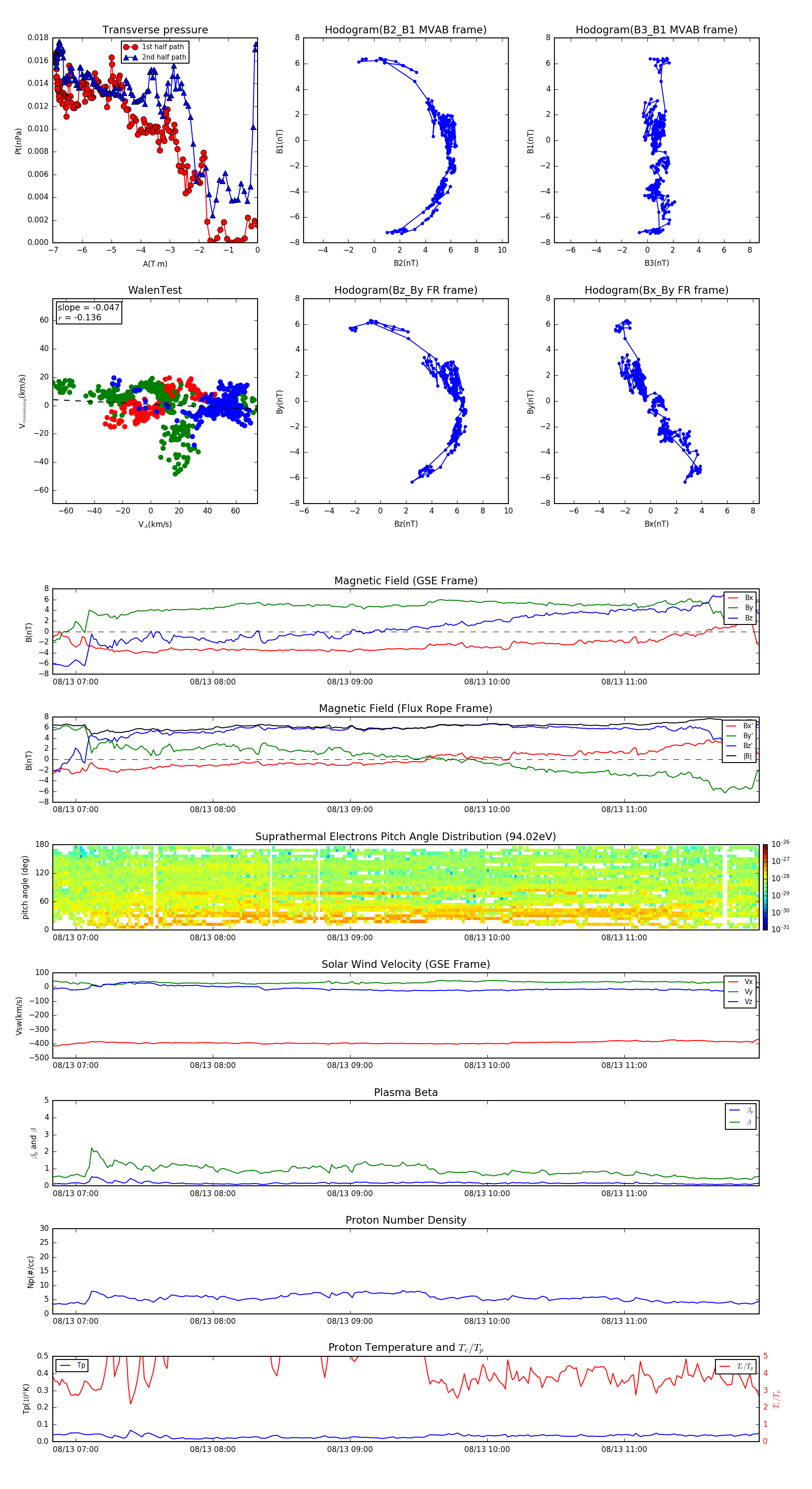Click the colorbar bottom tick label 10^-31

click(x=781, y=929)
